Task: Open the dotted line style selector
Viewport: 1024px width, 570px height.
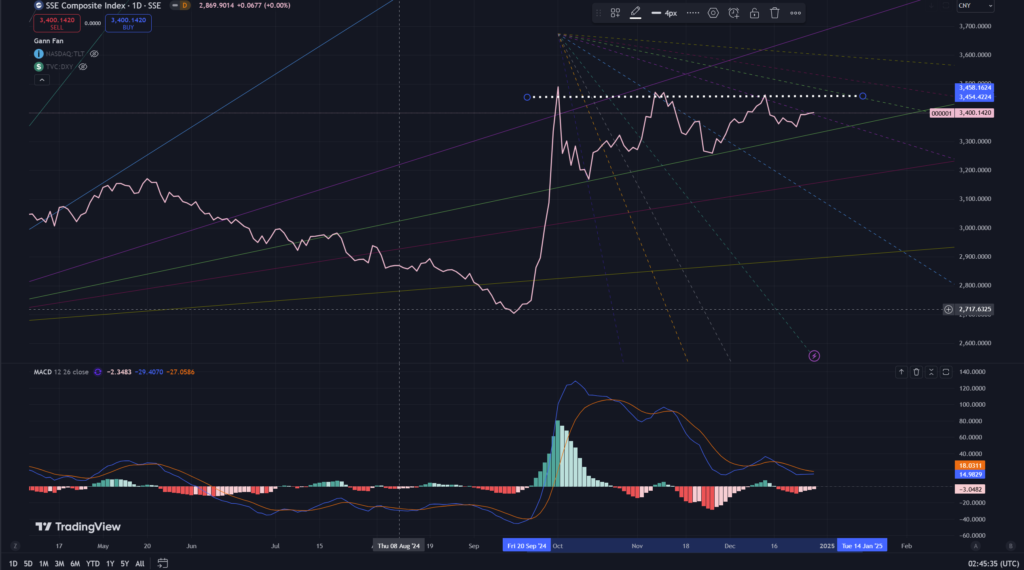Action: 693,13
